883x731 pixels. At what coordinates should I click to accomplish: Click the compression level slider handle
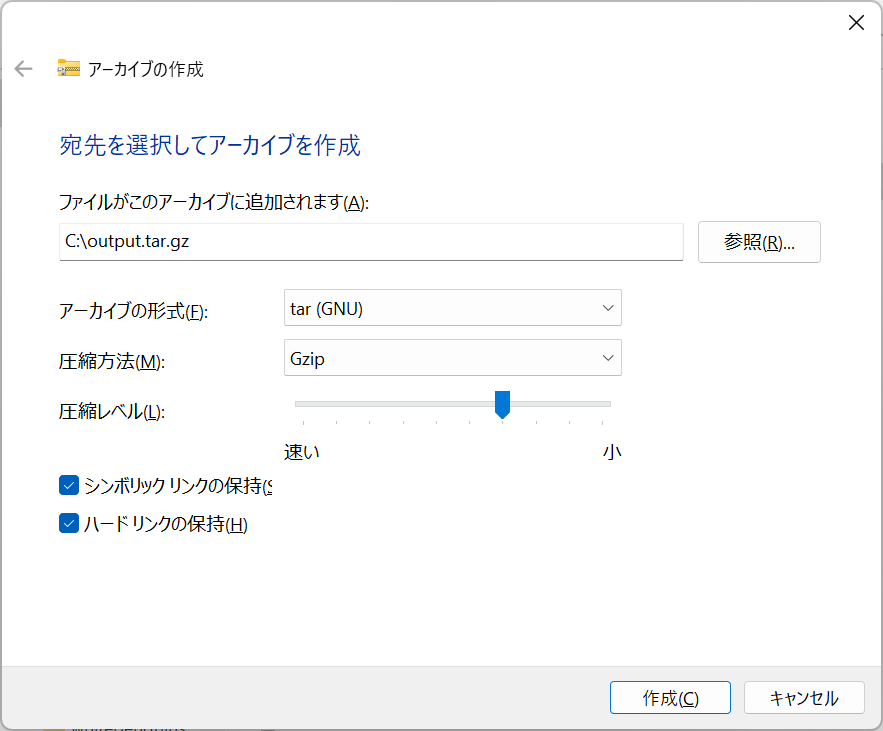pyautogui.click(x=502, y=404)
